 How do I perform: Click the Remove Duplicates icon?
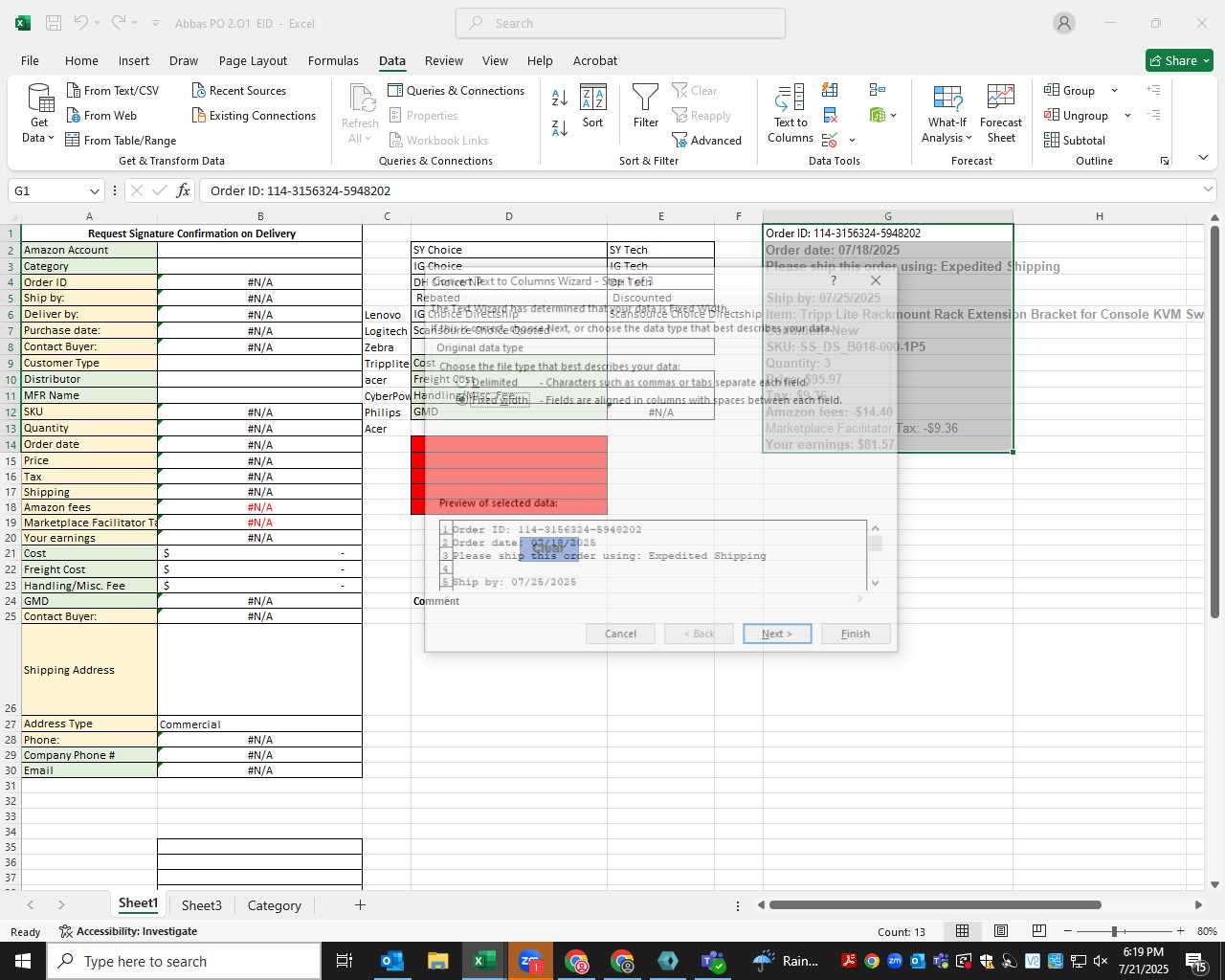pos(830,115)
